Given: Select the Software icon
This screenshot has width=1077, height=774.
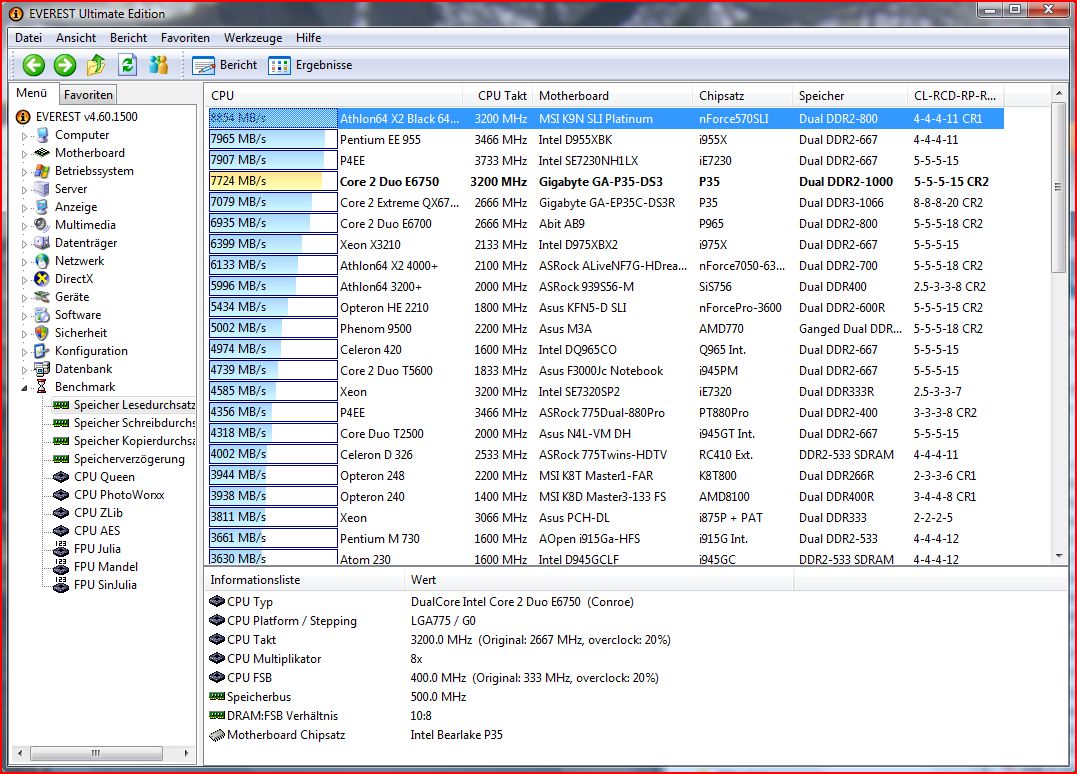Looking at the screenshot, I should (43, 315).
